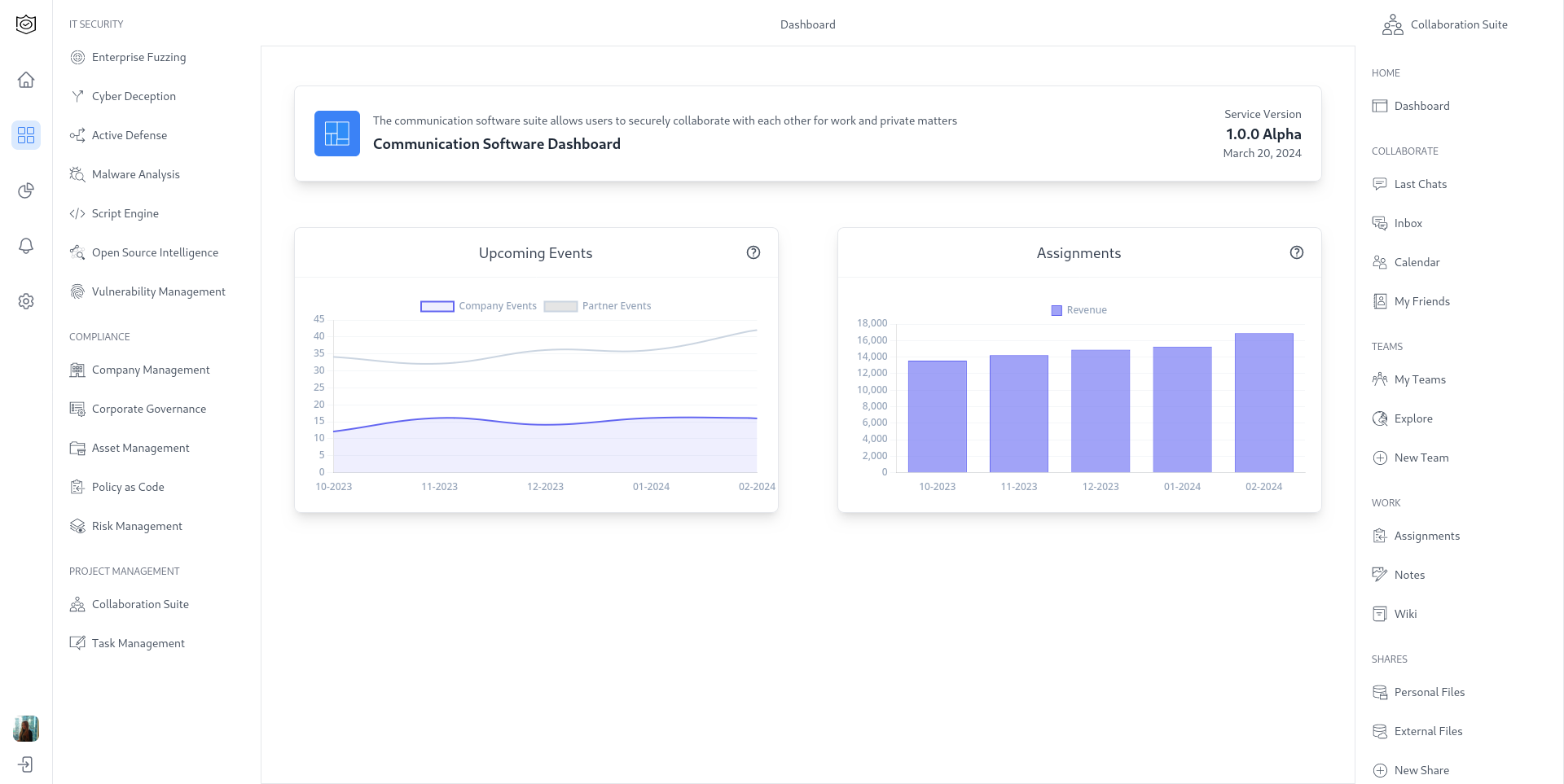The height and width of the screenshot is (784, 1564).
Task: Open help icon for Upcoming Events
Action: pos(753,252)
